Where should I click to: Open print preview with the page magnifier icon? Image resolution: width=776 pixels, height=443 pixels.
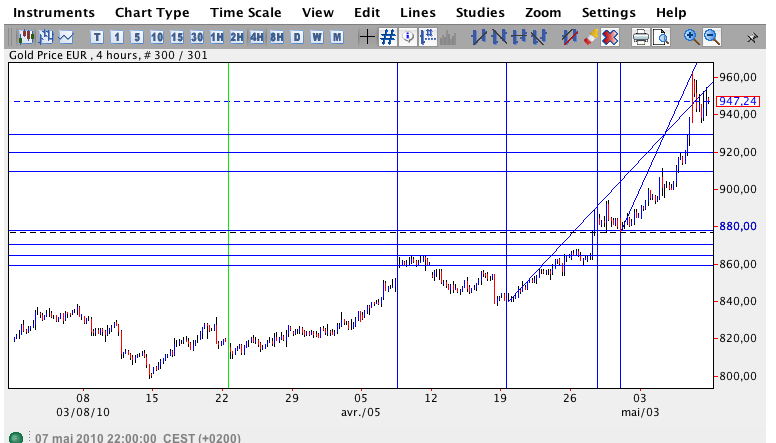pos(660,37)
